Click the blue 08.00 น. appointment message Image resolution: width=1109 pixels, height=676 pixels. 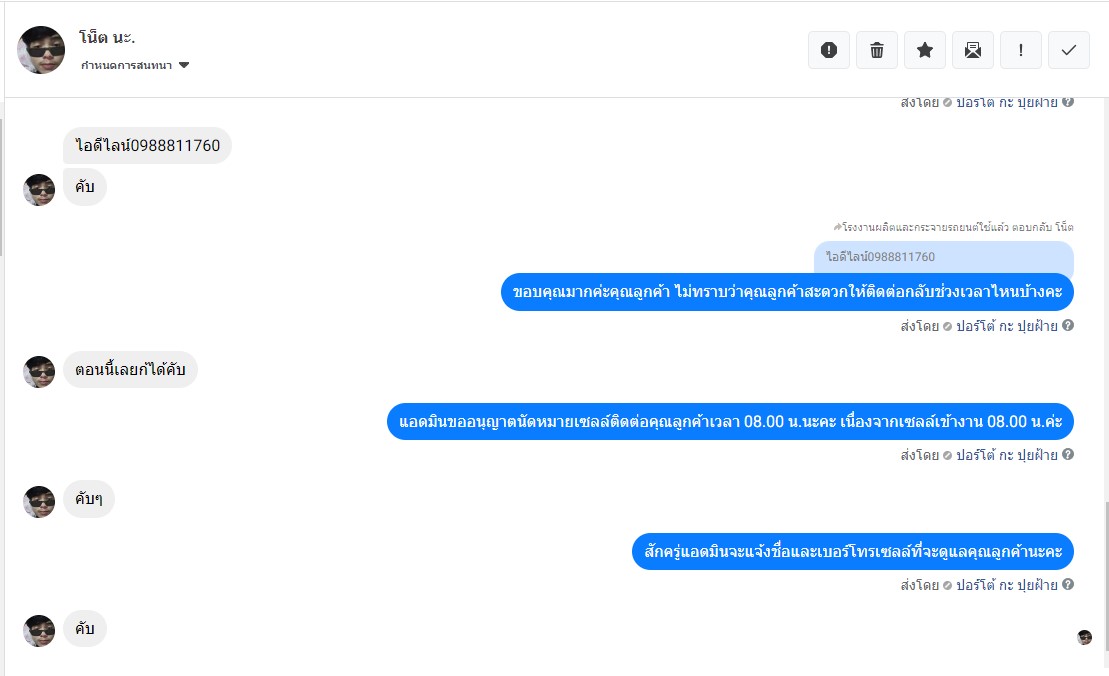tap(730, 421)
